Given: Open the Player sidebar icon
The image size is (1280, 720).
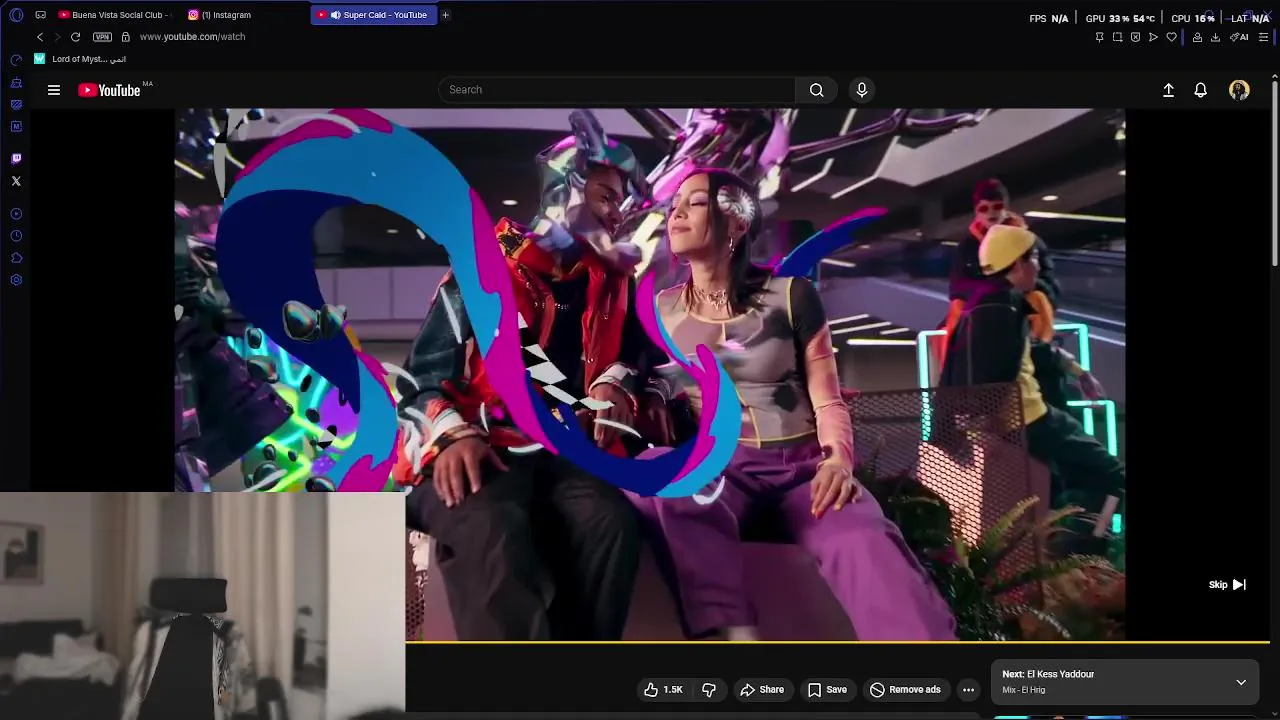Looking at the screenshot, I should pos(16,214).
